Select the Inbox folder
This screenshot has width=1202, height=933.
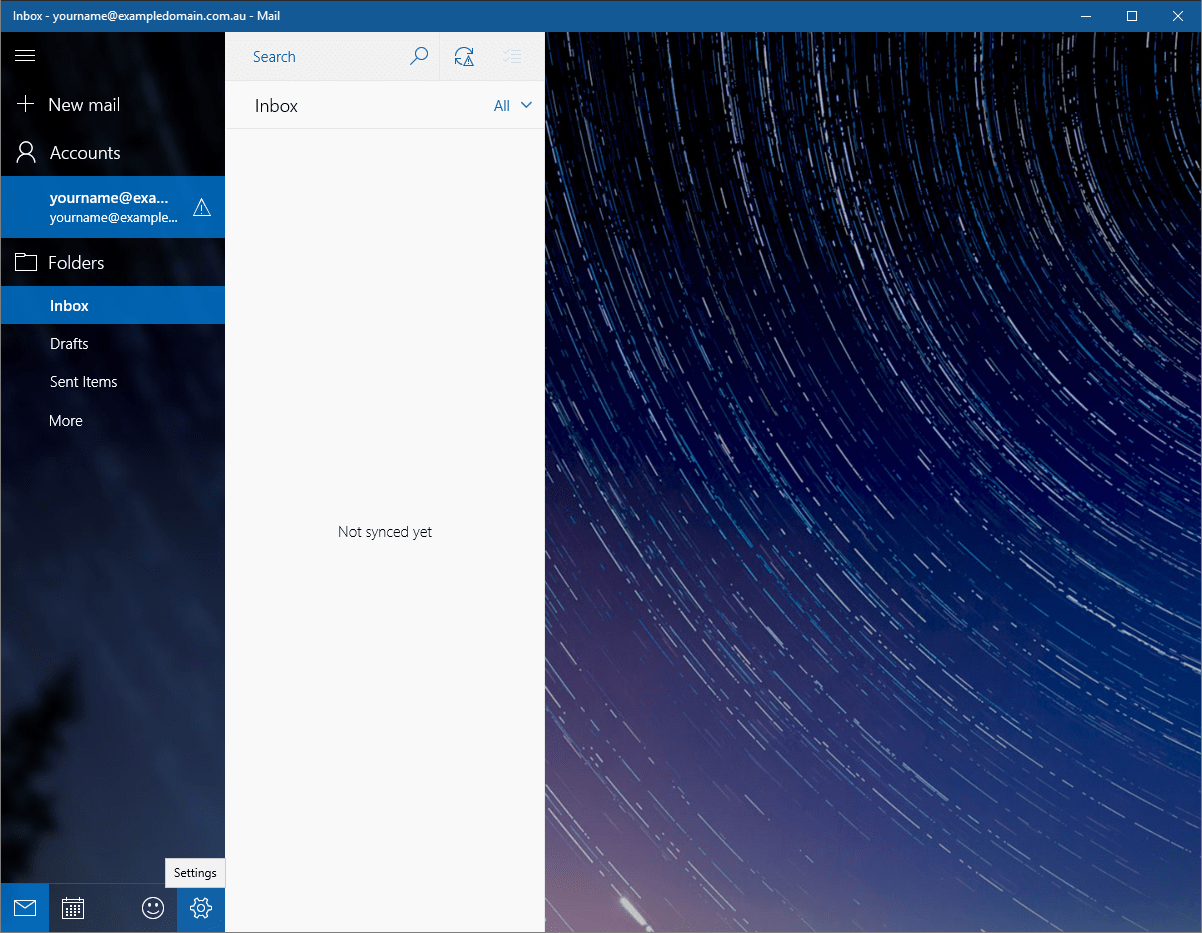click(70, 306)
